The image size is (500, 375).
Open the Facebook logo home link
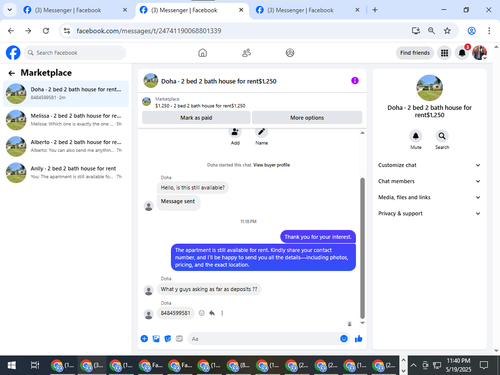[13, 53]
